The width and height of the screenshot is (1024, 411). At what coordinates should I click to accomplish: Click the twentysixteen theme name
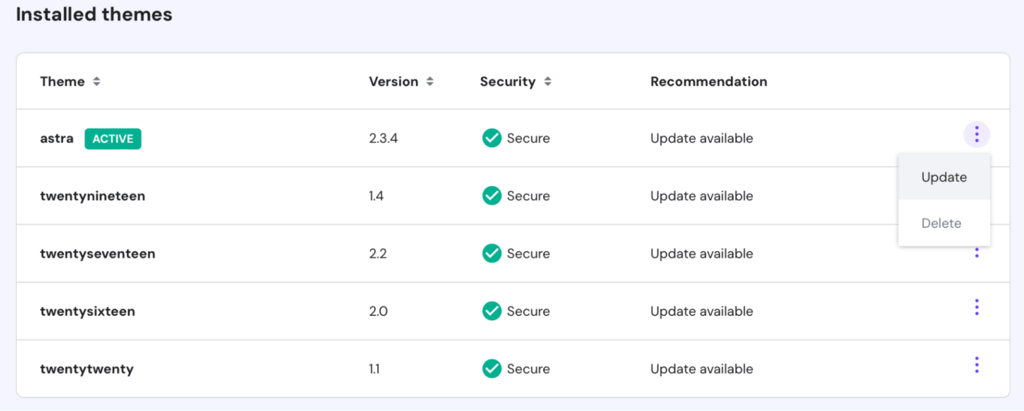(87, 311)
